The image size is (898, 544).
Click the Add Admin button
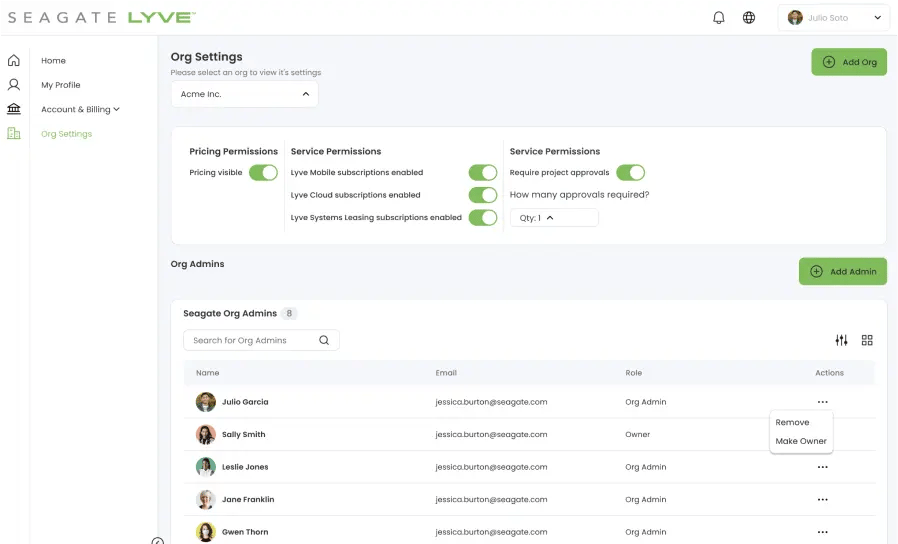pyautogui.click(x=842, y=271)
